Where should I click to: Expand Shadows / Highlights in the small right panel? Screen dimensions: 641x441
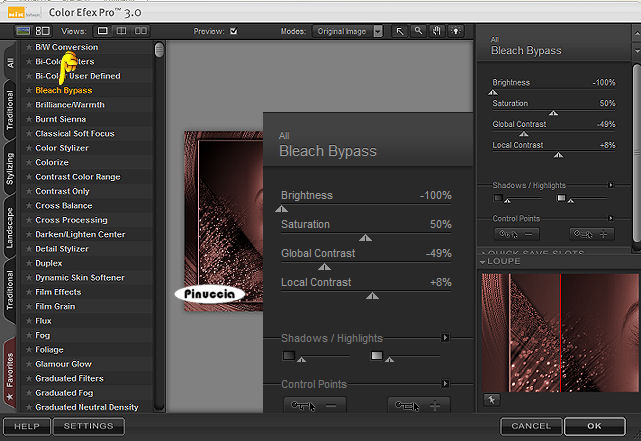pos(611,185)
